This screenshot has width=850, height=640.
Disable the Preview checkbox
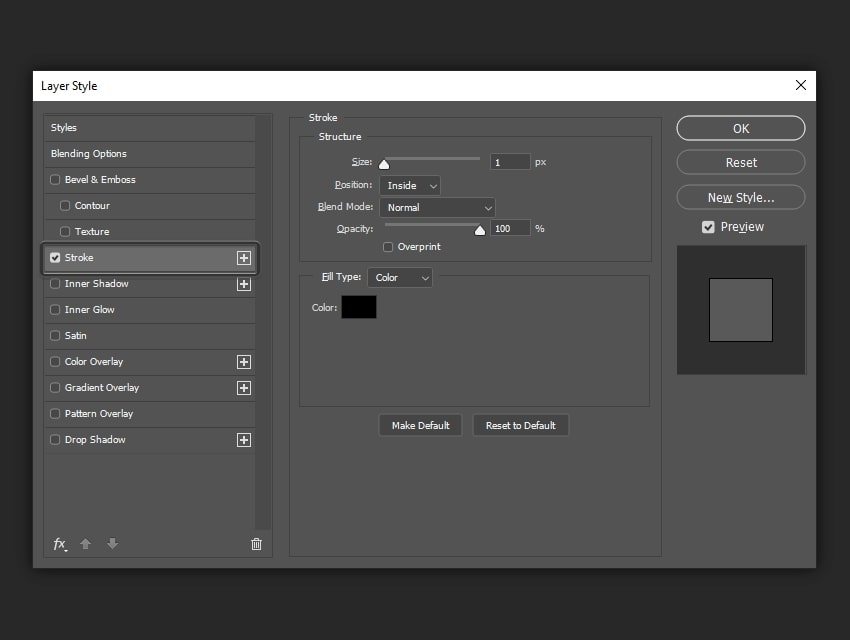pos(708,226)
